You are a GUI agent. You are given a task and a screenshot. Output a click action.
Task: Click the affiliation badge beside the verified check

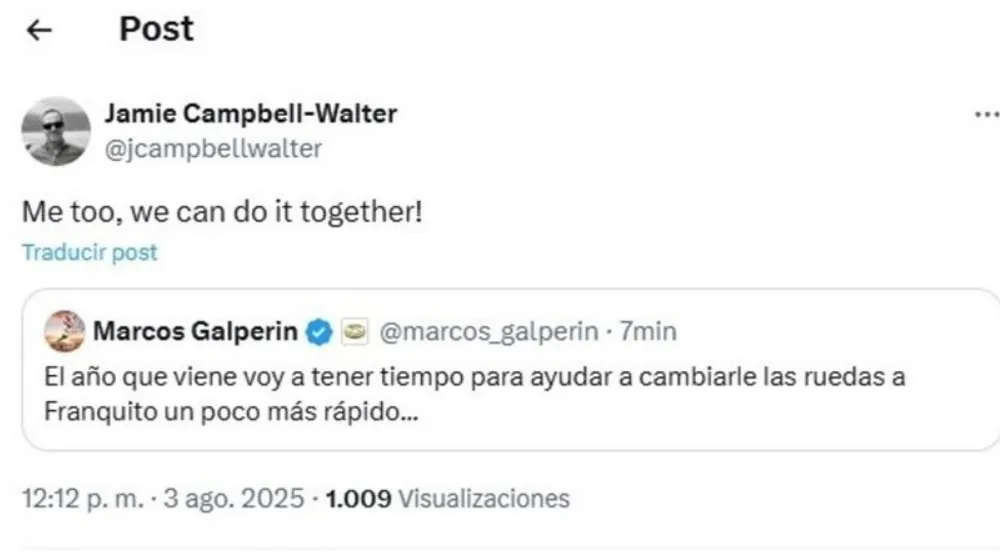(354, 332)
